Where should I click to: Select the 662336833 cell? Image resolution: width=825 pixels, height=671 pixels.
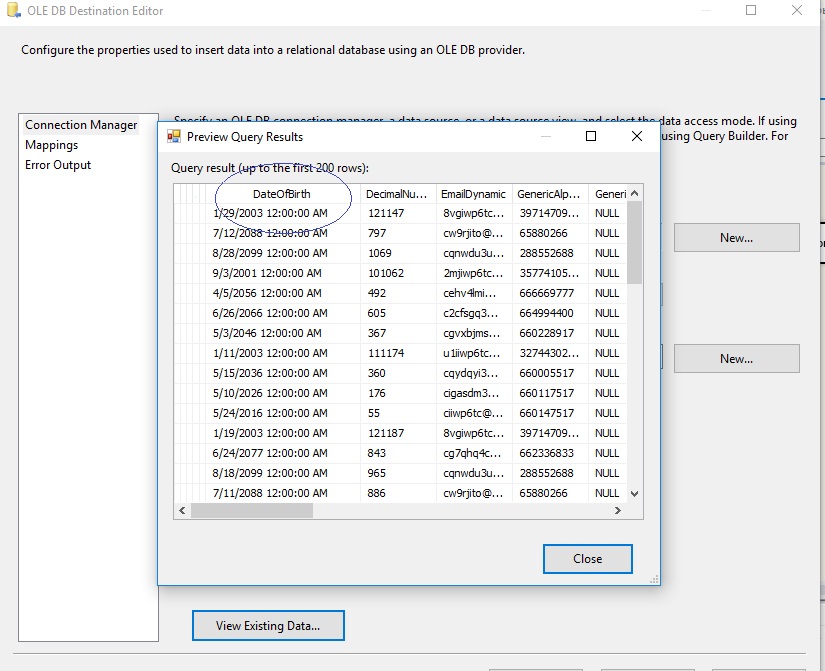[x=550, y=453]
